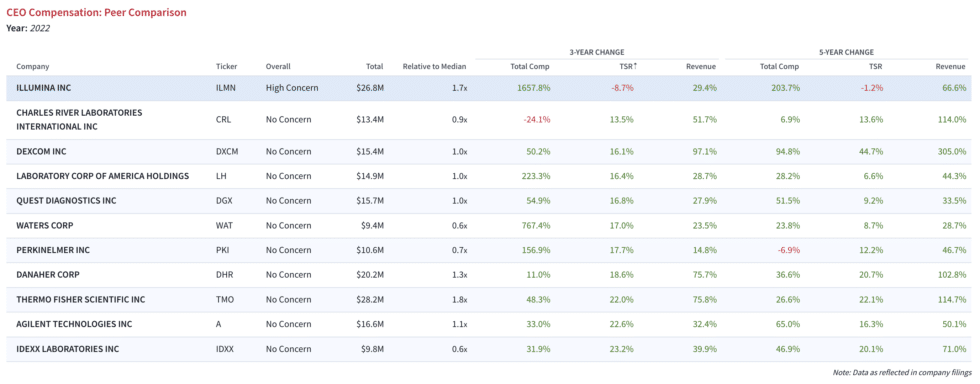Click High Concern rating for Illumina
This screenshot has width=980, height=384.
tap(292, 88)
